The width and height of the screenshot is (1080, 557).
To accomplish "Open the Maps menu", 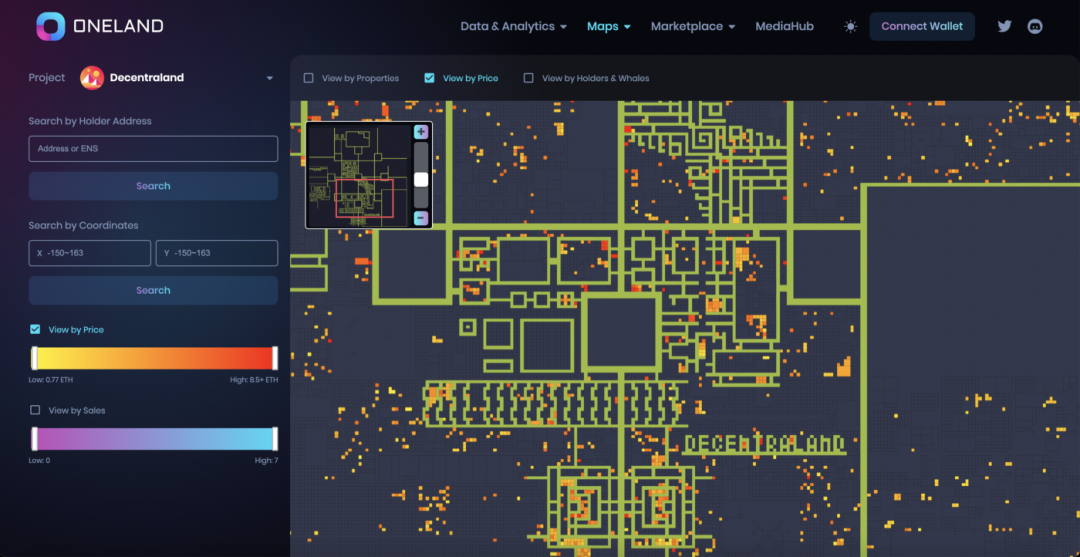I will pos(609,26).
